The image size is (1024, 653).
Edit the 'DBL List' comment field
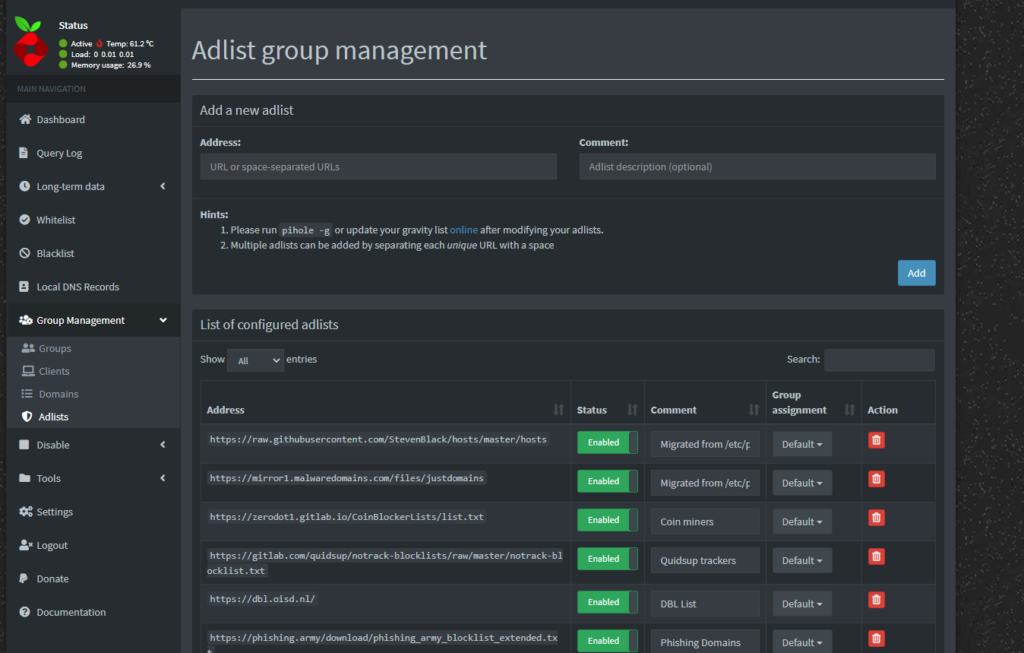point(705,604)
